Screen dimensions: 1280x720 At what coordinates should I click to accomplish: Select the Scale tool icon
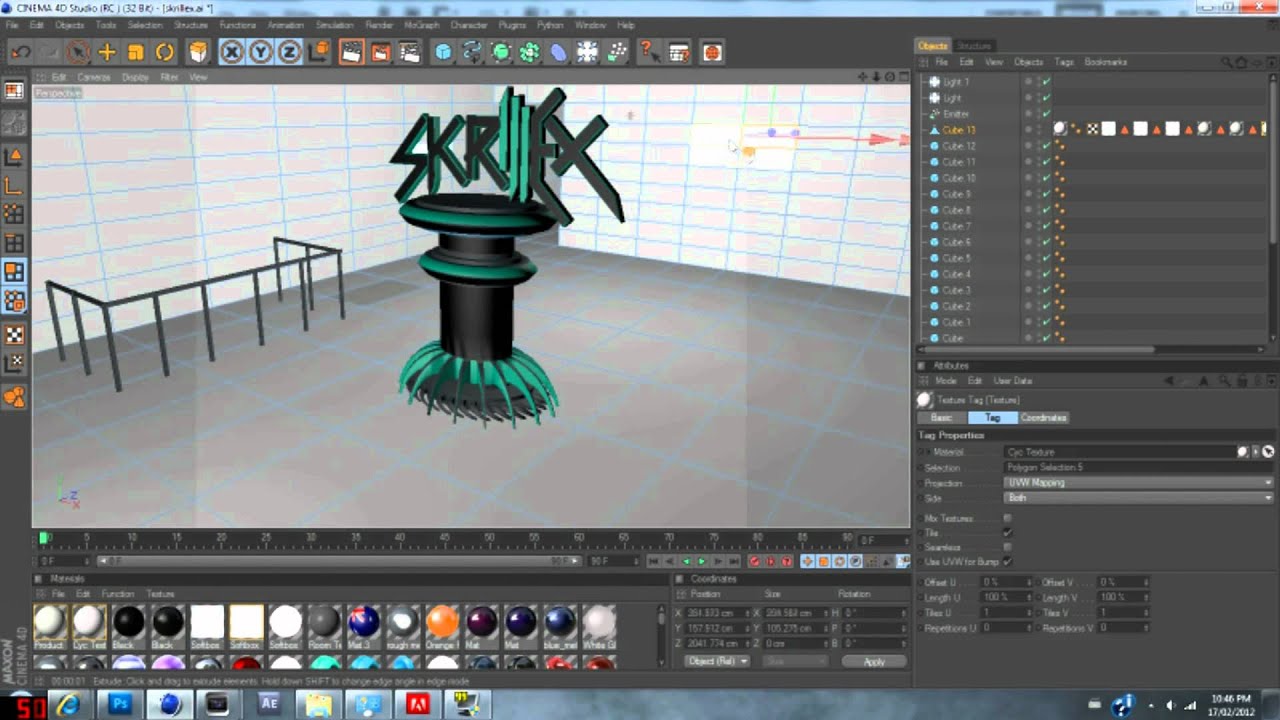tap(136, 52)
